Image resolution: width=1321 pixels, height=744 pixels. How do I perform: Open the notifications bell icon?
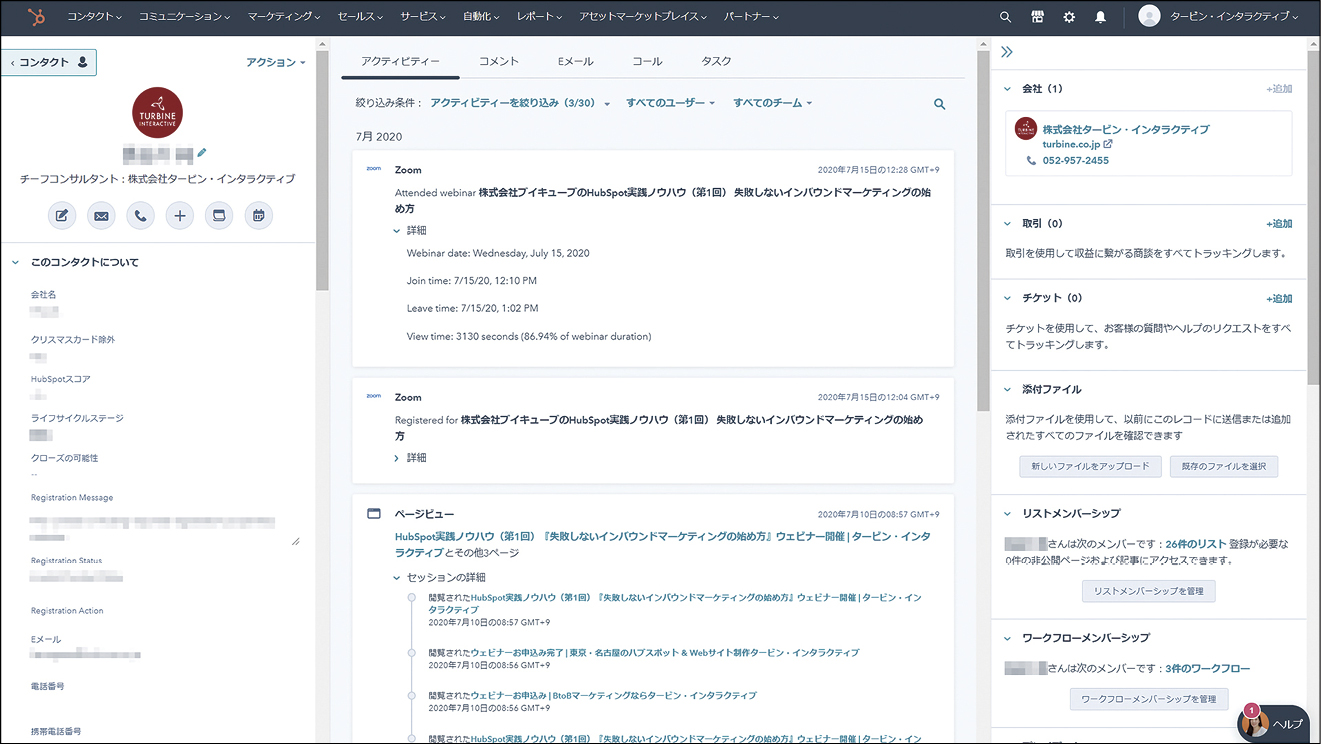(x=1100, y=17)
